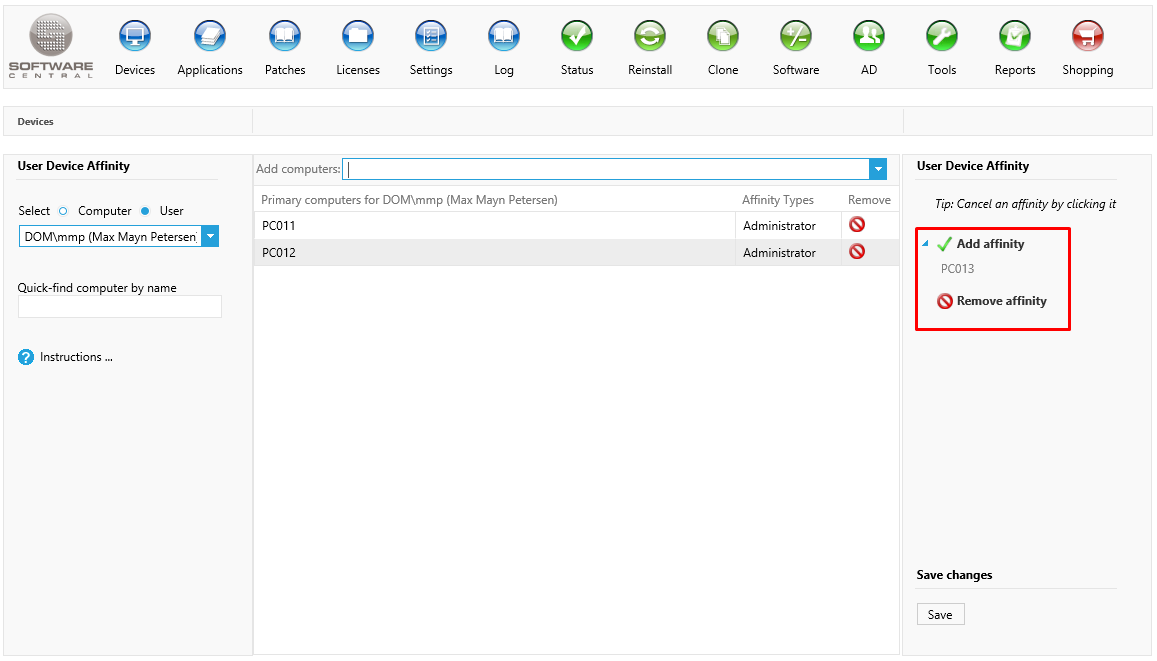Image resolution: width=1157 pixels, height=661 pixels.
Task: Open the Licenses toolbar icon
Action: point(358,37)
